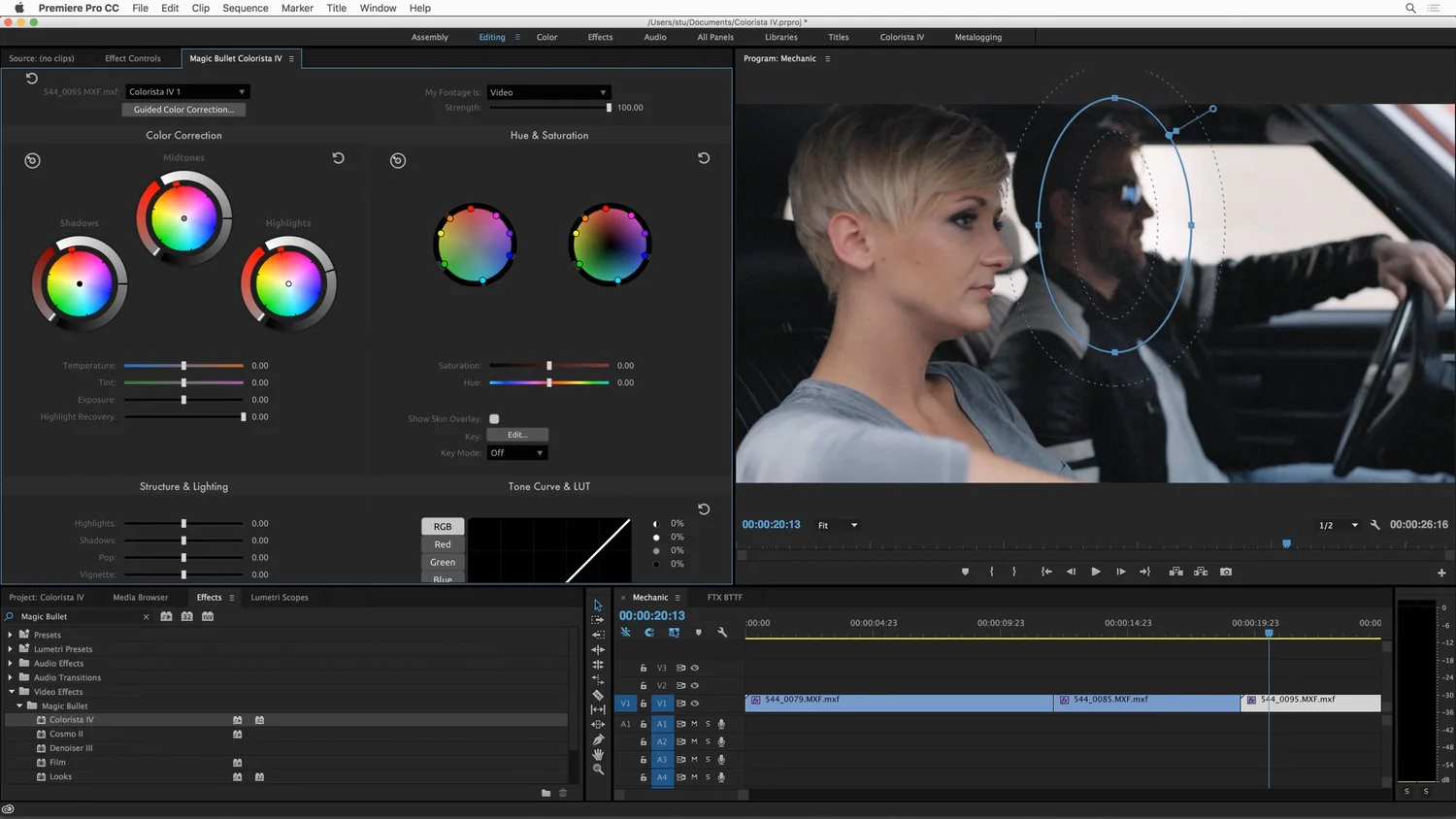Reset the Tone Curve & LUT section
This screenshot has width=1456, height=819.
[x=704, y=509]
